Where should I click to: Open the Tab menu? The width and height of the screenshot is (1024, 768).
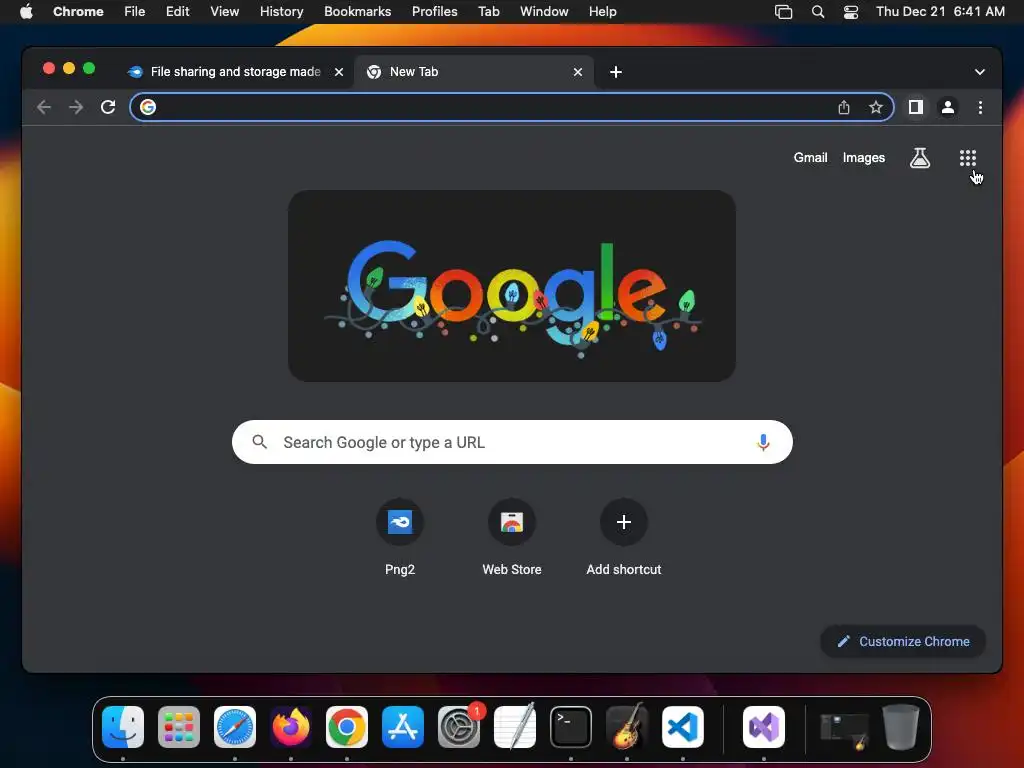pos(488,12)
